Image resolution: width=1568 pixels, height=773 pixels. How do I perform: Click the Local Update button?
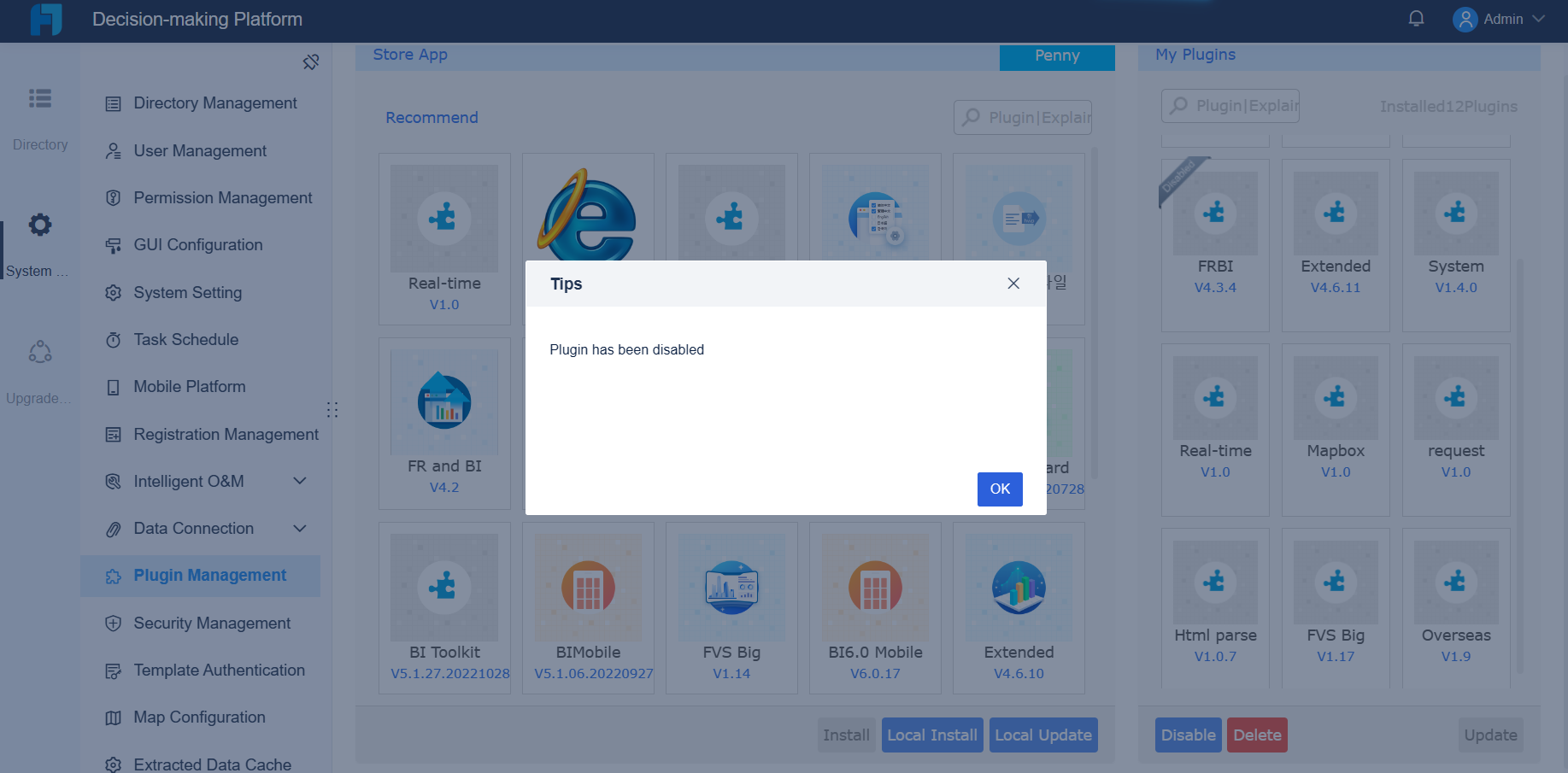(x=1043, y=735)
